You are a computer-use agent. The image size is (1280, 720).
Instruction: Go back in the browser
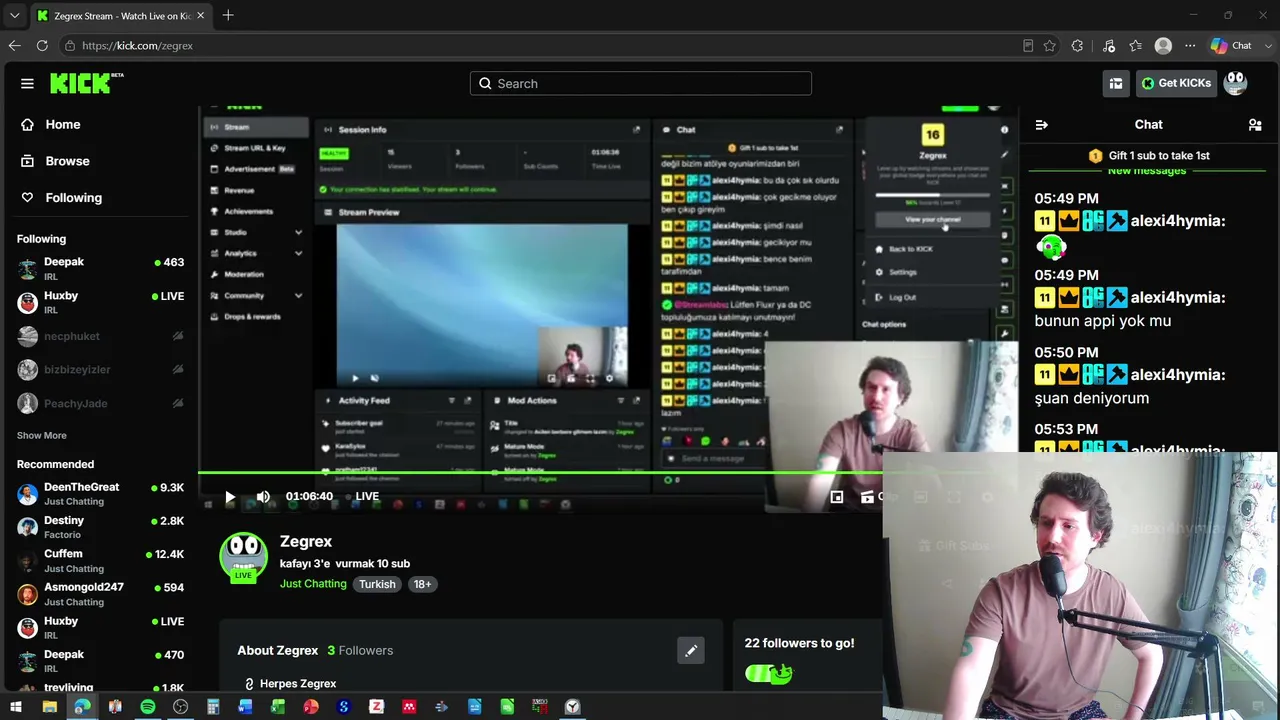click(x=14, y=46)
